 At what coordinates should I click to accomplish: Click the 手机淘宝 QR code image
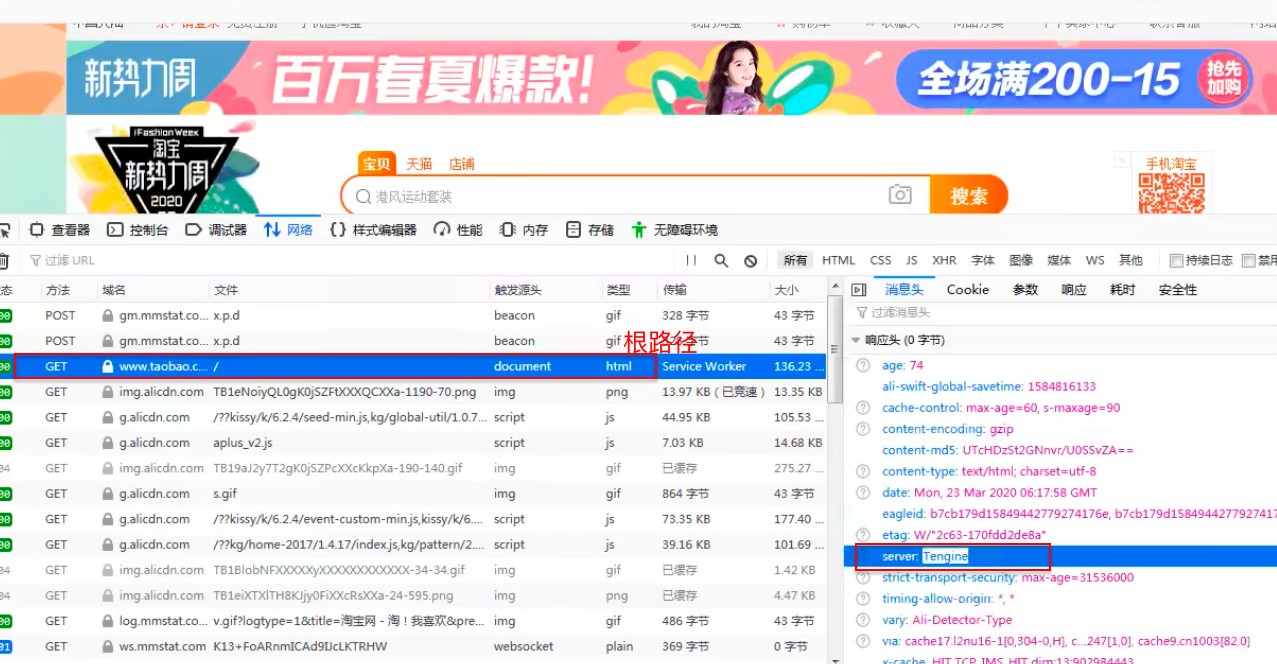1171,194
